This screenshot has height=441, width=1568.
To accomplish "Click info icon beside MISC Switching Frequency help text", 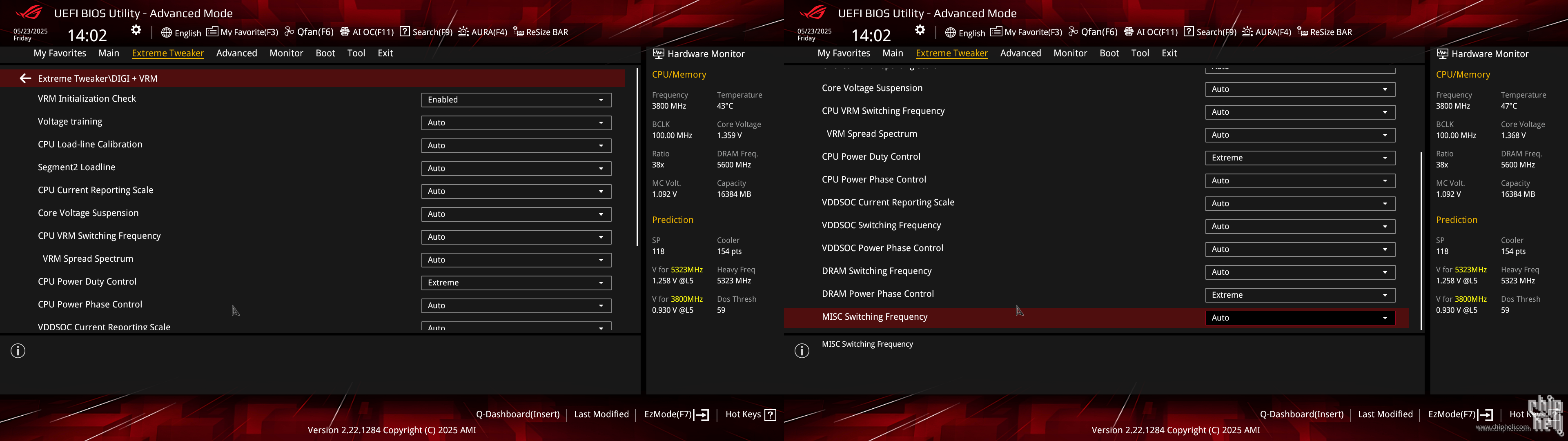I will coord(802,351).
